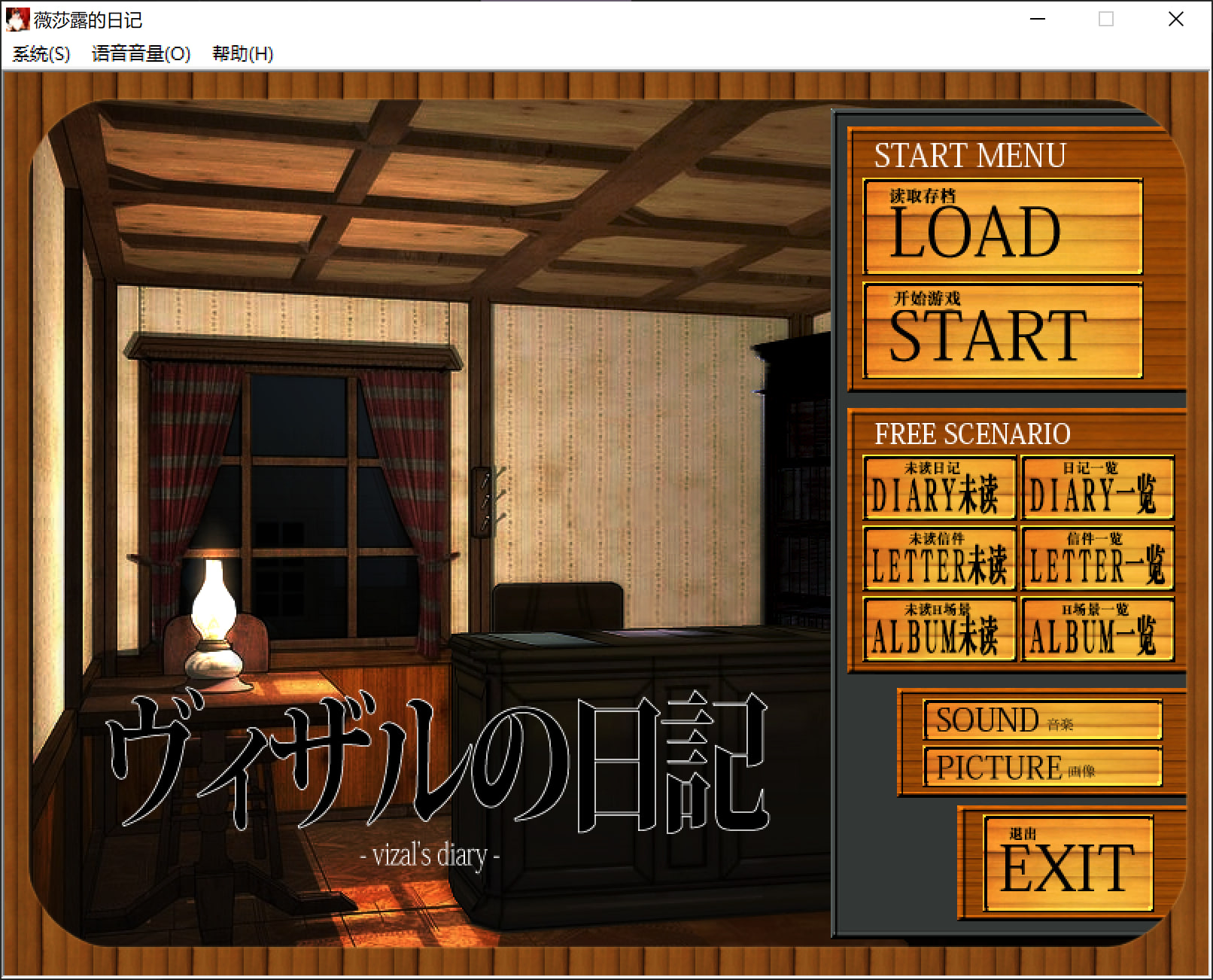Open the DIARY未读 unread diary entries

click(x=939, y=488)
